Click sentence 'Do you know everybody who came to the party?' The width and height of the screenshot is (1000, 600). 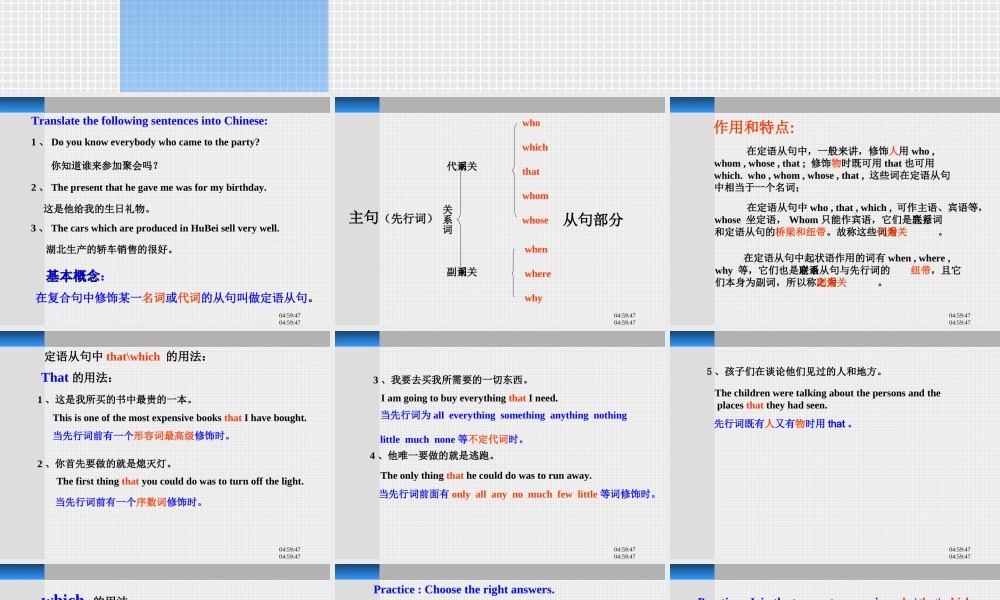click(x=156, y=142)
